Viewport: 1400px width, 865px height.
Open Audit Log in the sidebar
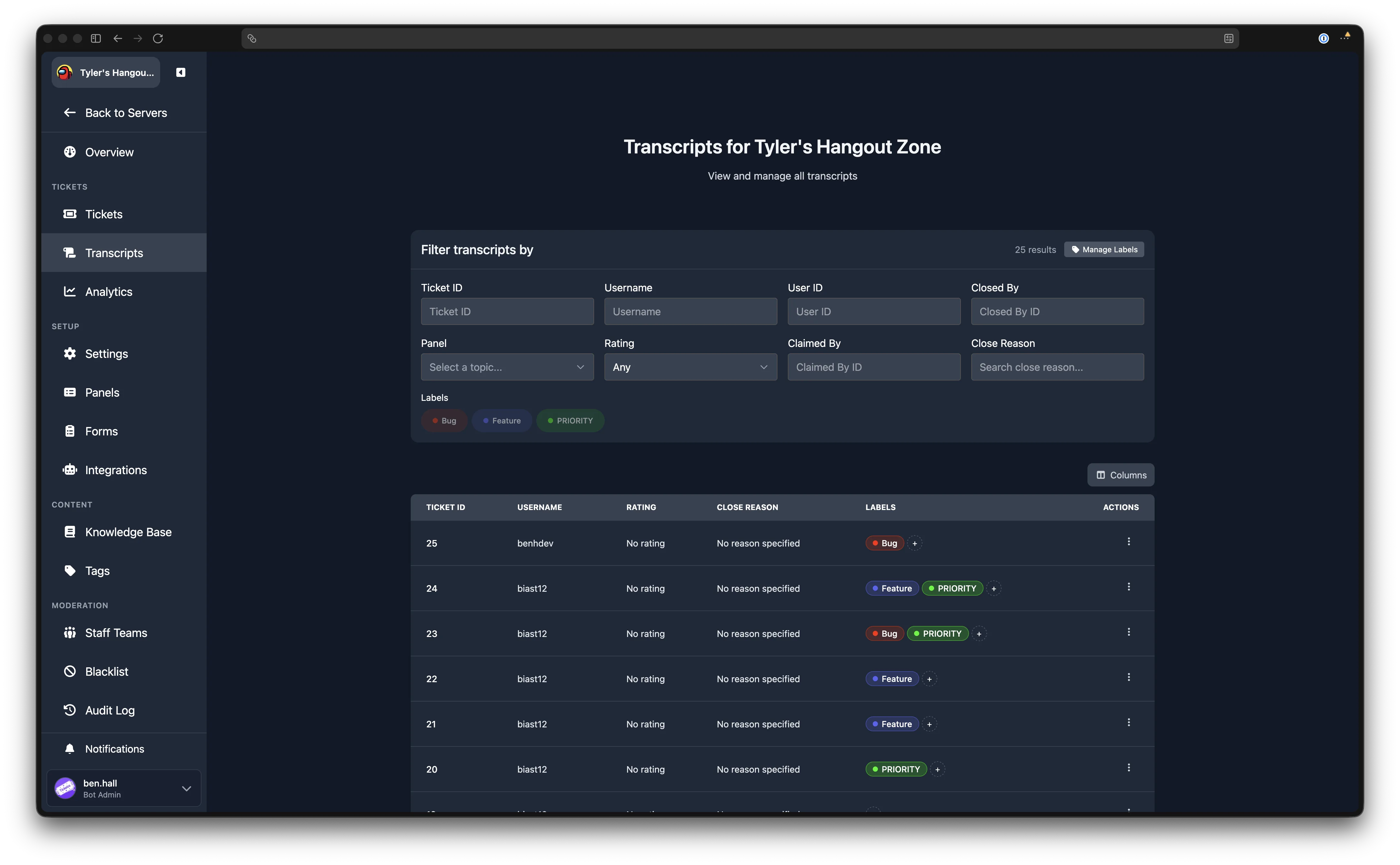124,710
